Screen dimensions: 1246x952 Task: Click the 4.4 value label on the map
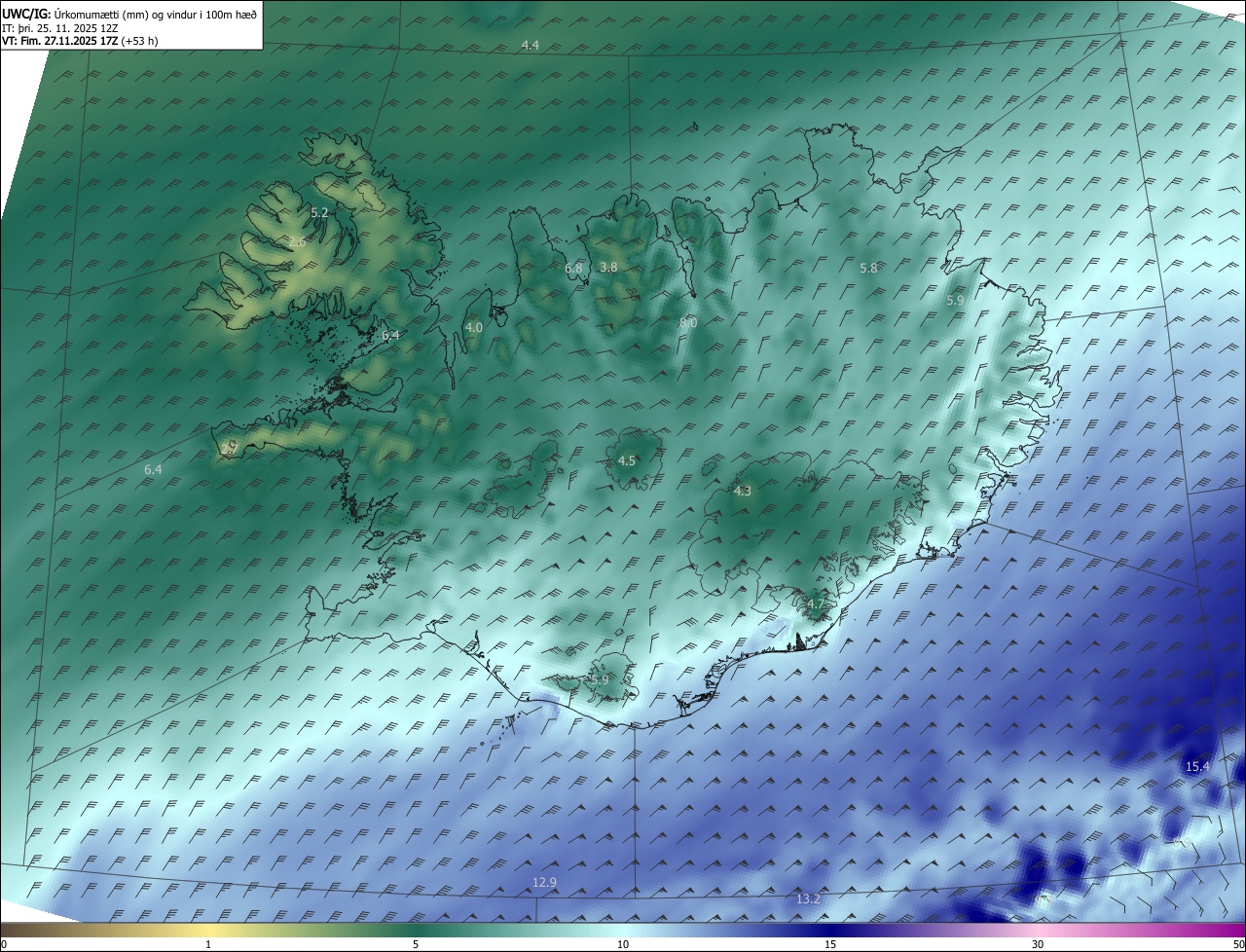coord(531,46)
